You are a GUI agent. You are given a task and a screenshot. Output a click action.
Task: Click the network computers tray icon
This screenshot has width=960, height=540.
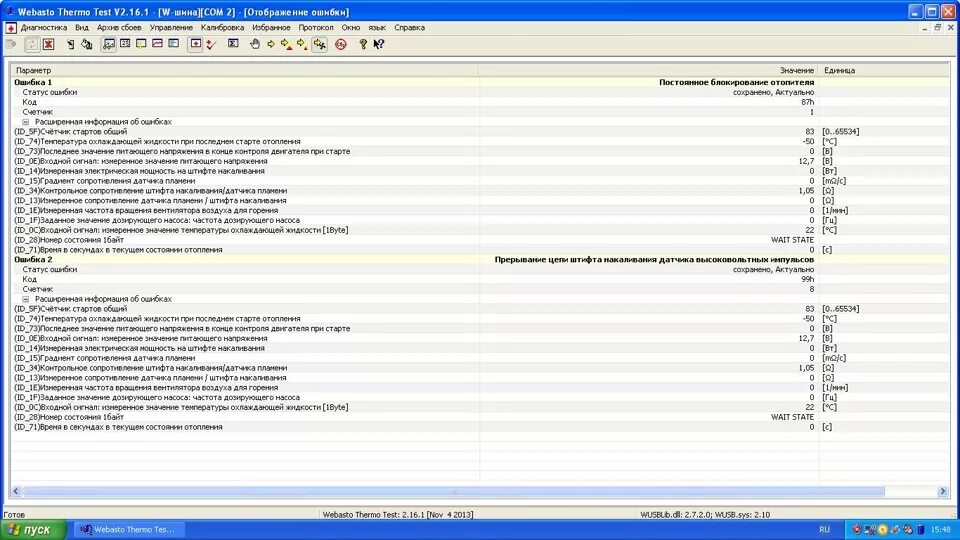click(869, 530)
